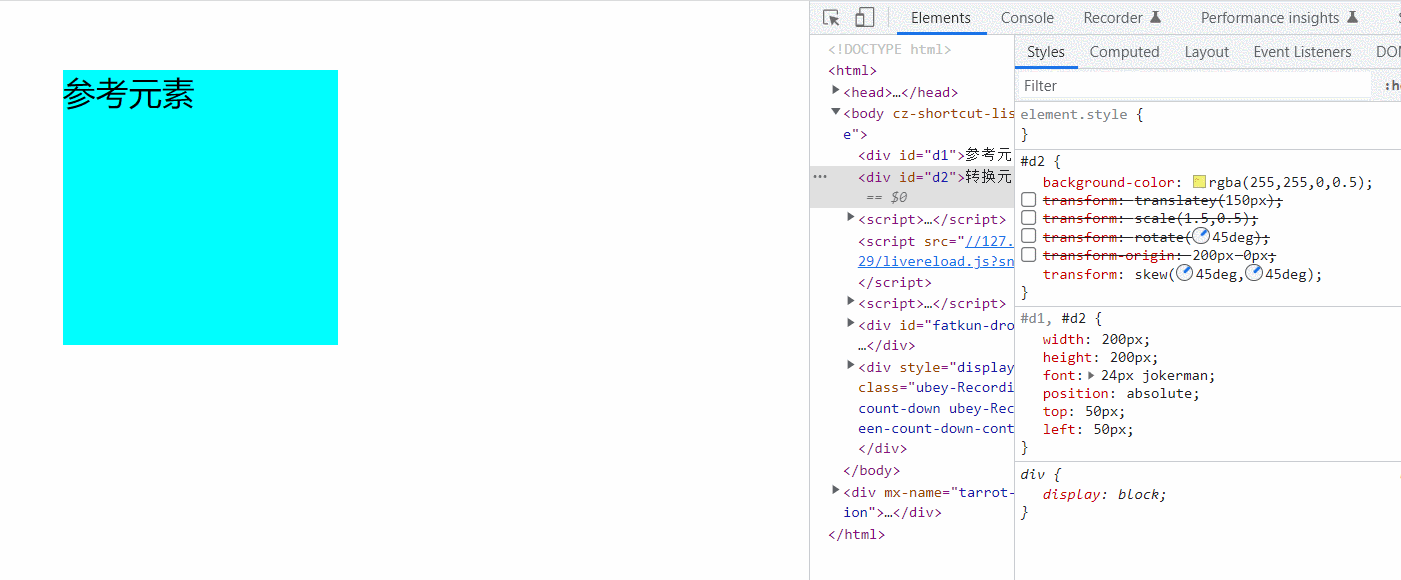
Task: Select the html opening tag node
Action: (852, 70)
